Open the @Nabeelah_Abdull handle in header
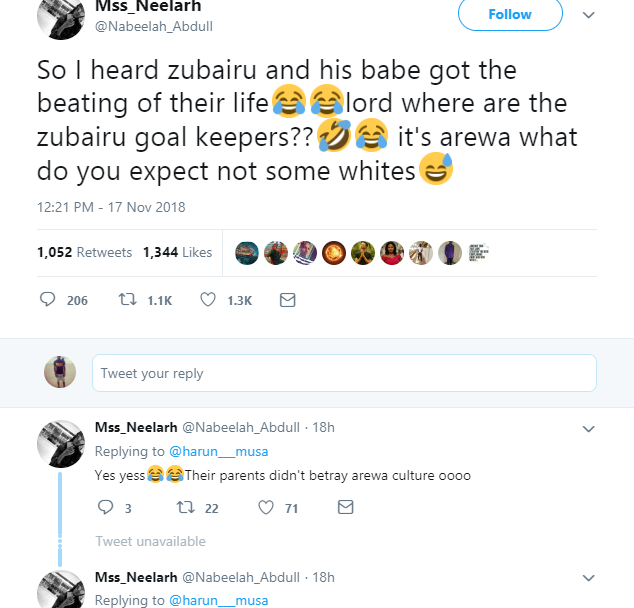634x608 pixels. [153, 26]
